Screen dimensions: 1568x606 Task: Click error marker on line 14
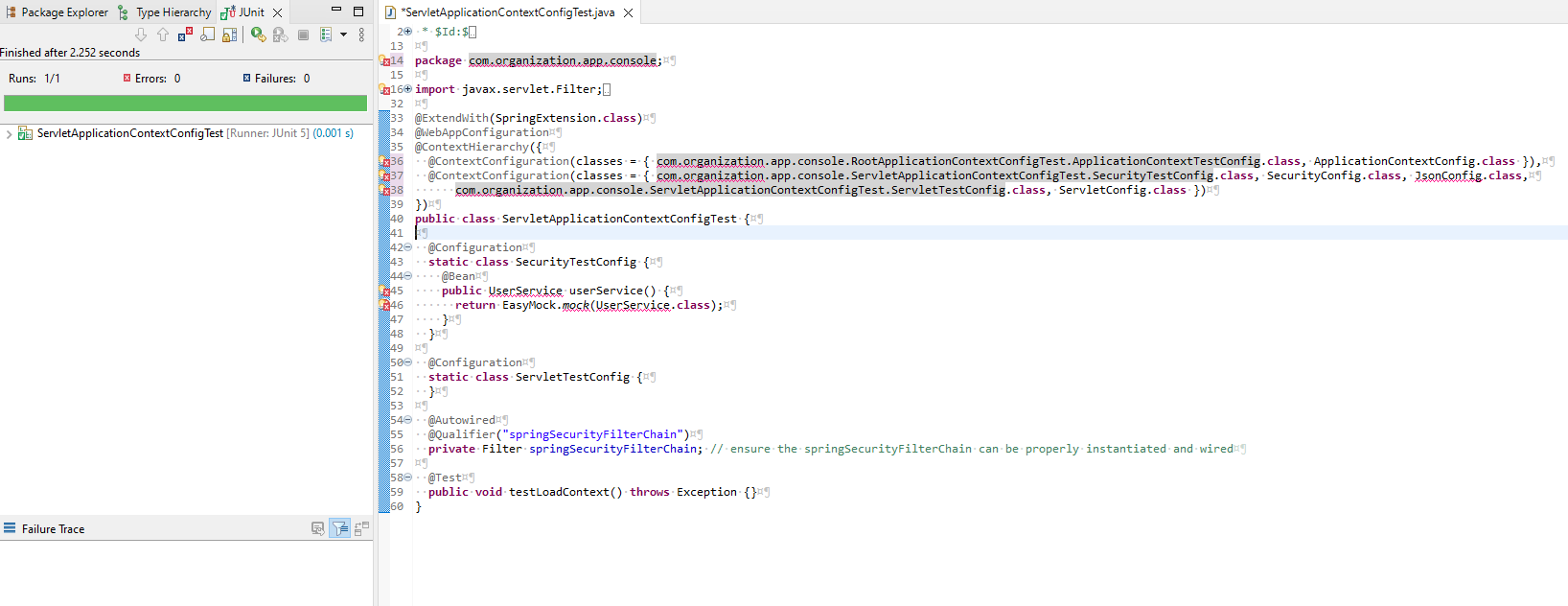click(x=384, y=60)
